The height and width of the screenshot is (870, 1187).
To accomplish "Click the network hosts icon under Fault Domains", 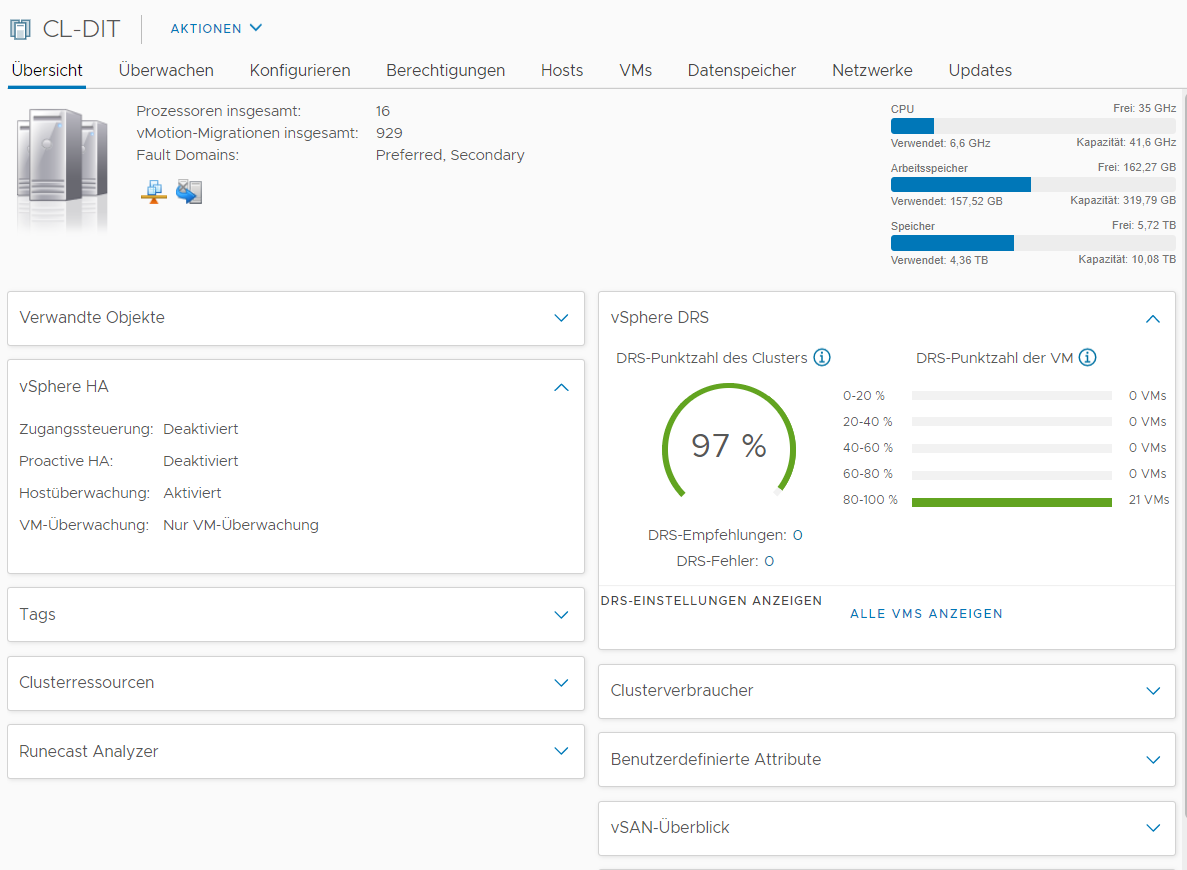I will click(154, 192).
